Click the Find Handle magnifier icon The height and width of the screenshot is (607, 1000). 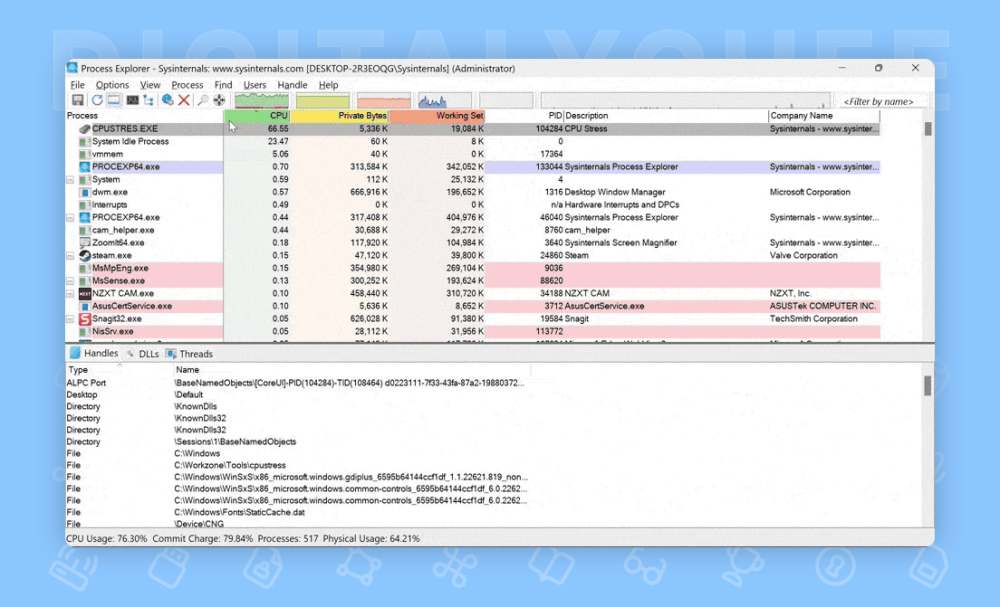pyautogui.click(x=203, y=100)
